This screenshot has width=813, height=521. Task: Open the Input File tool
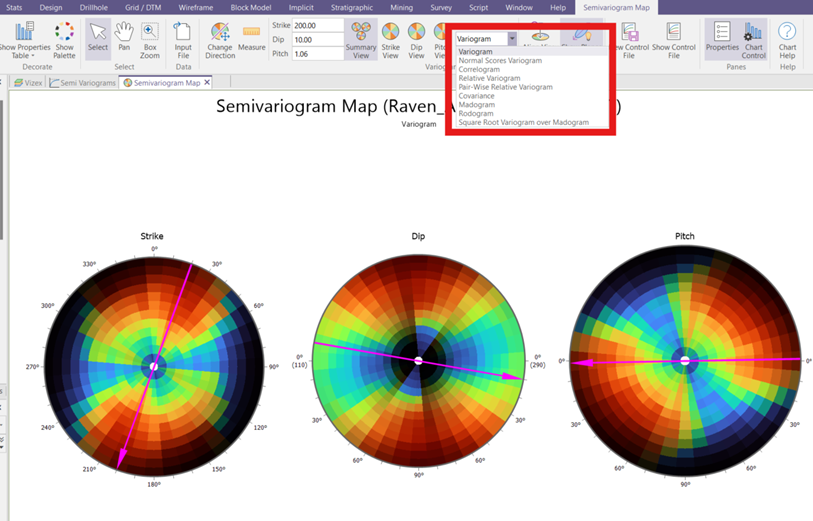pyautogui.click(x=183, y=38)
